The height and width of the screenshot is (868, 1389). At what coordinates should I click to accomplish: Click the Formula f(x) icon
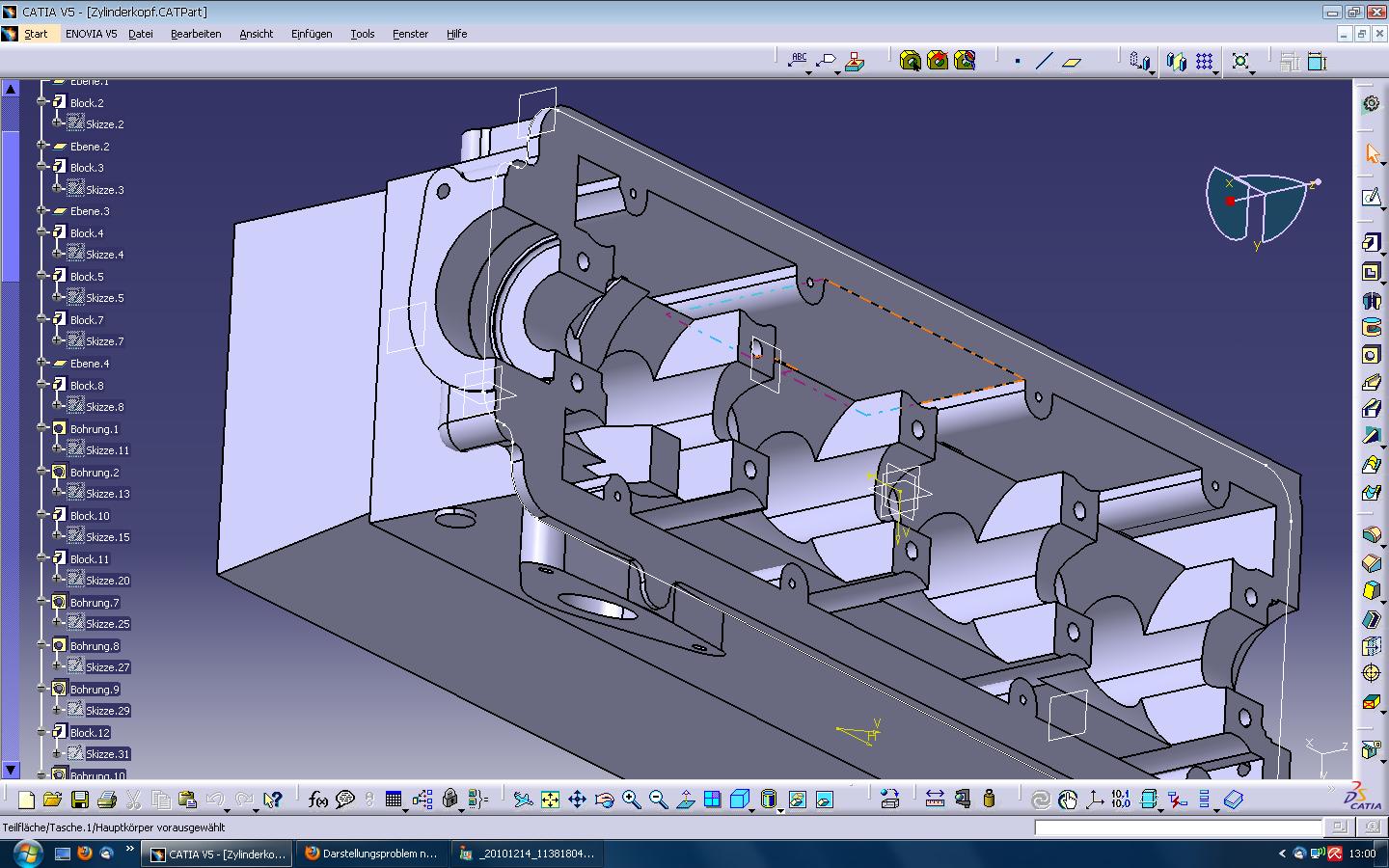point(317,800)
